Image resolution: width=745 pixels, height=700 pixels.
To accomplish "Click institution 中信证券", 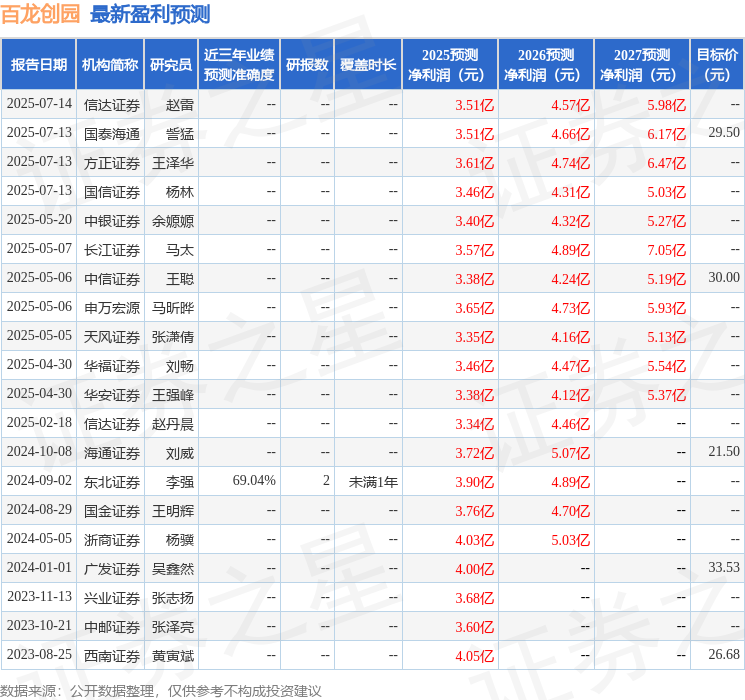I will pos(112,279).
